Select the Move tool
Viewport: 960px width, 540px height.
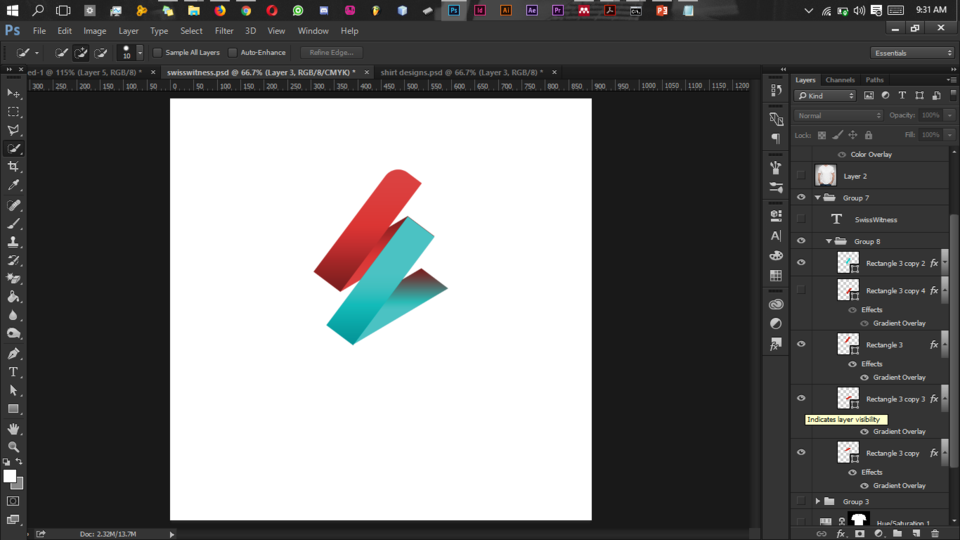(x=13, y=94)
